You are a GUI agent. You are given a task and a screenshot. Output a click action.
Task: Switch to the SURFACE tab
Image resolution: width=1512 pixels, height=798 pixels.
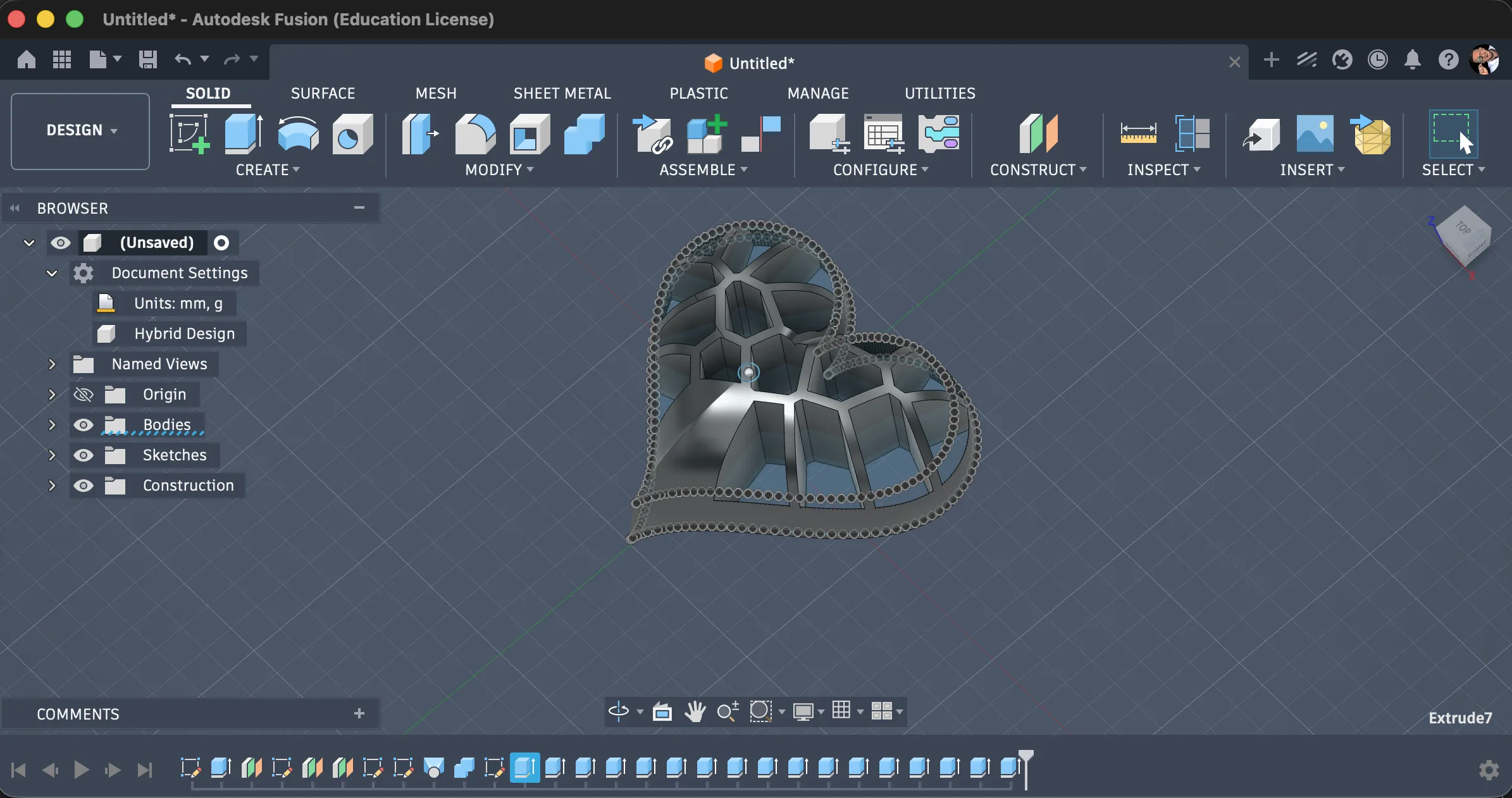point(323,94)
